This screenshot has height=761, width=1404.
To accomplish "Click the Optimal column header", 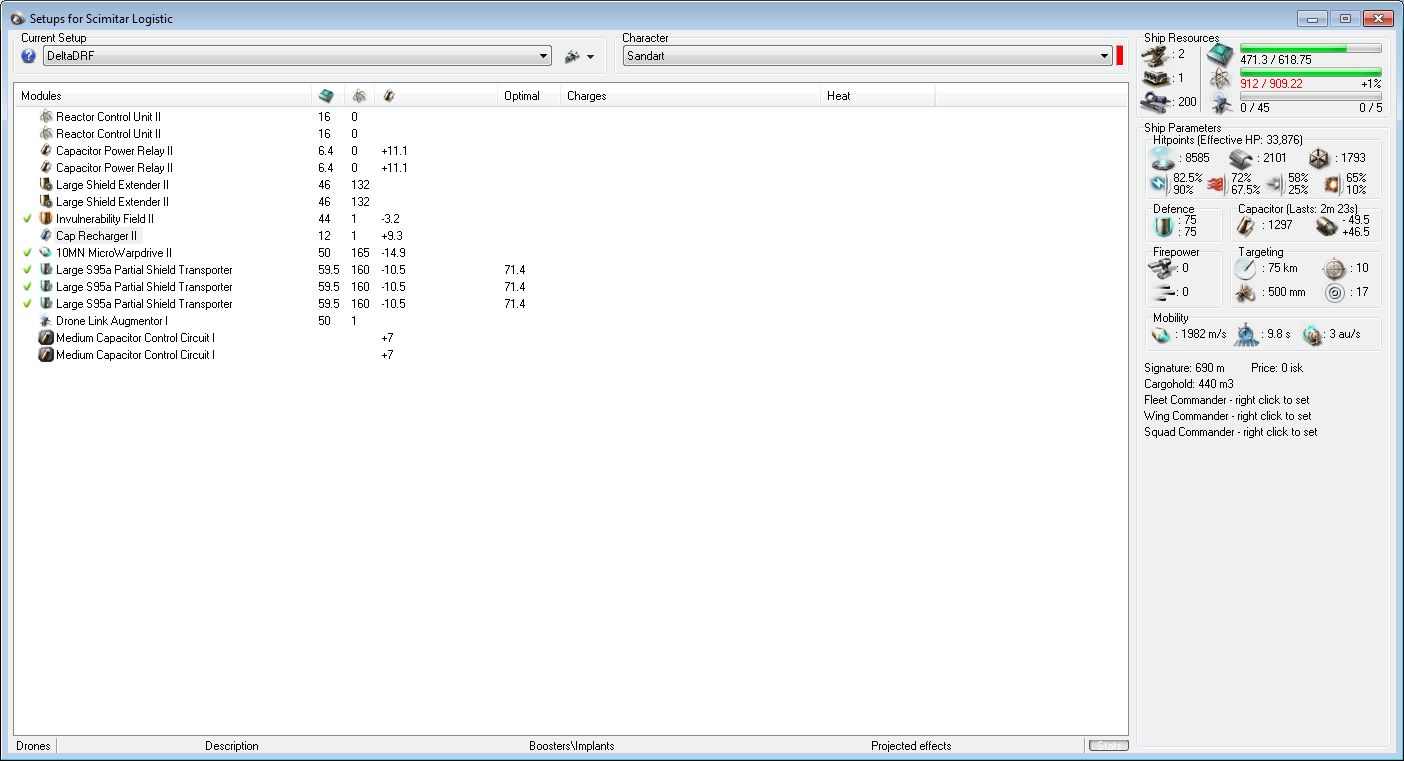I will point(529,96).
